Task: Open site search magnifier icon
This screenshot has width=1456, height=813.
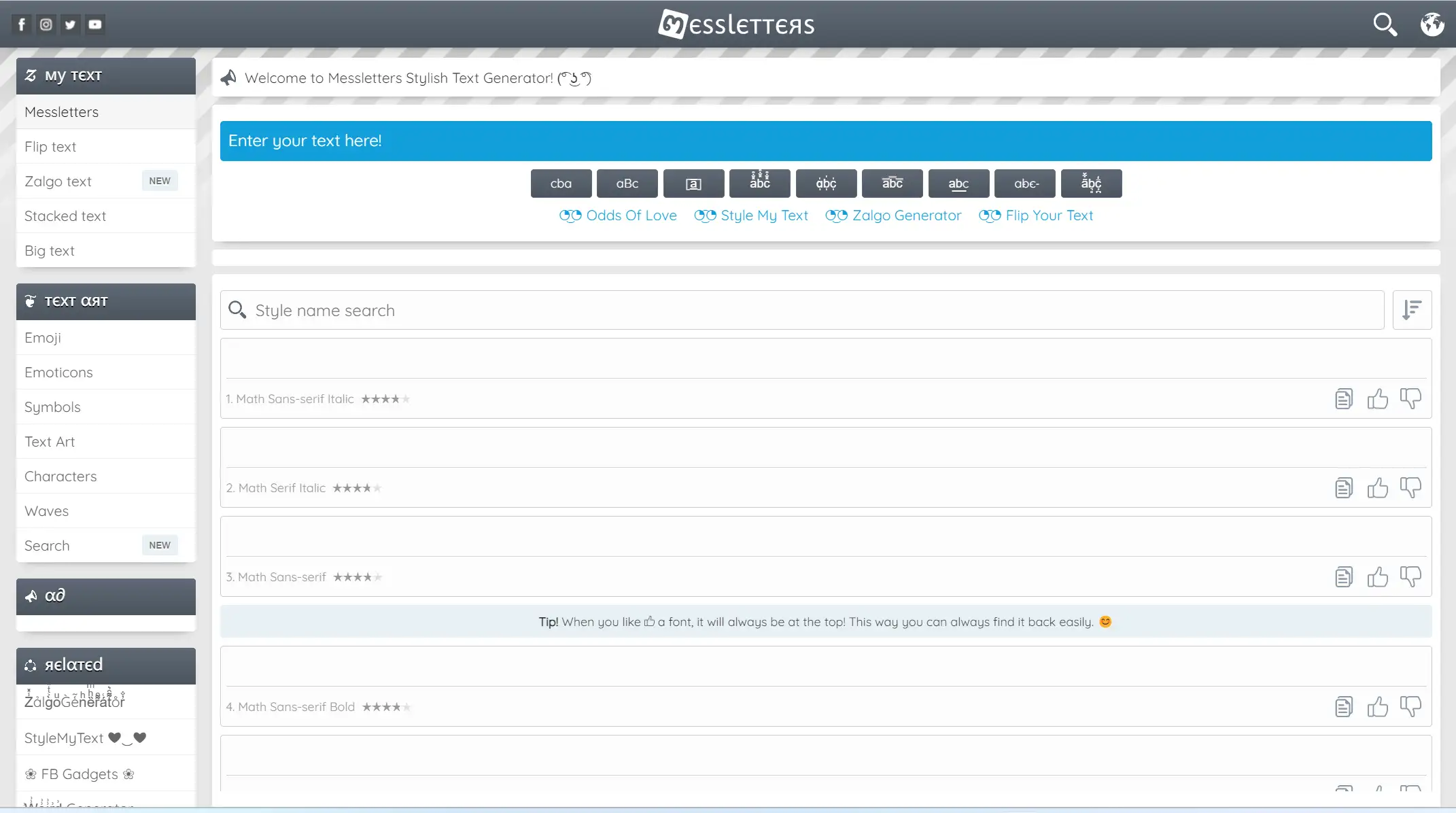Action: coord(1385,24)
